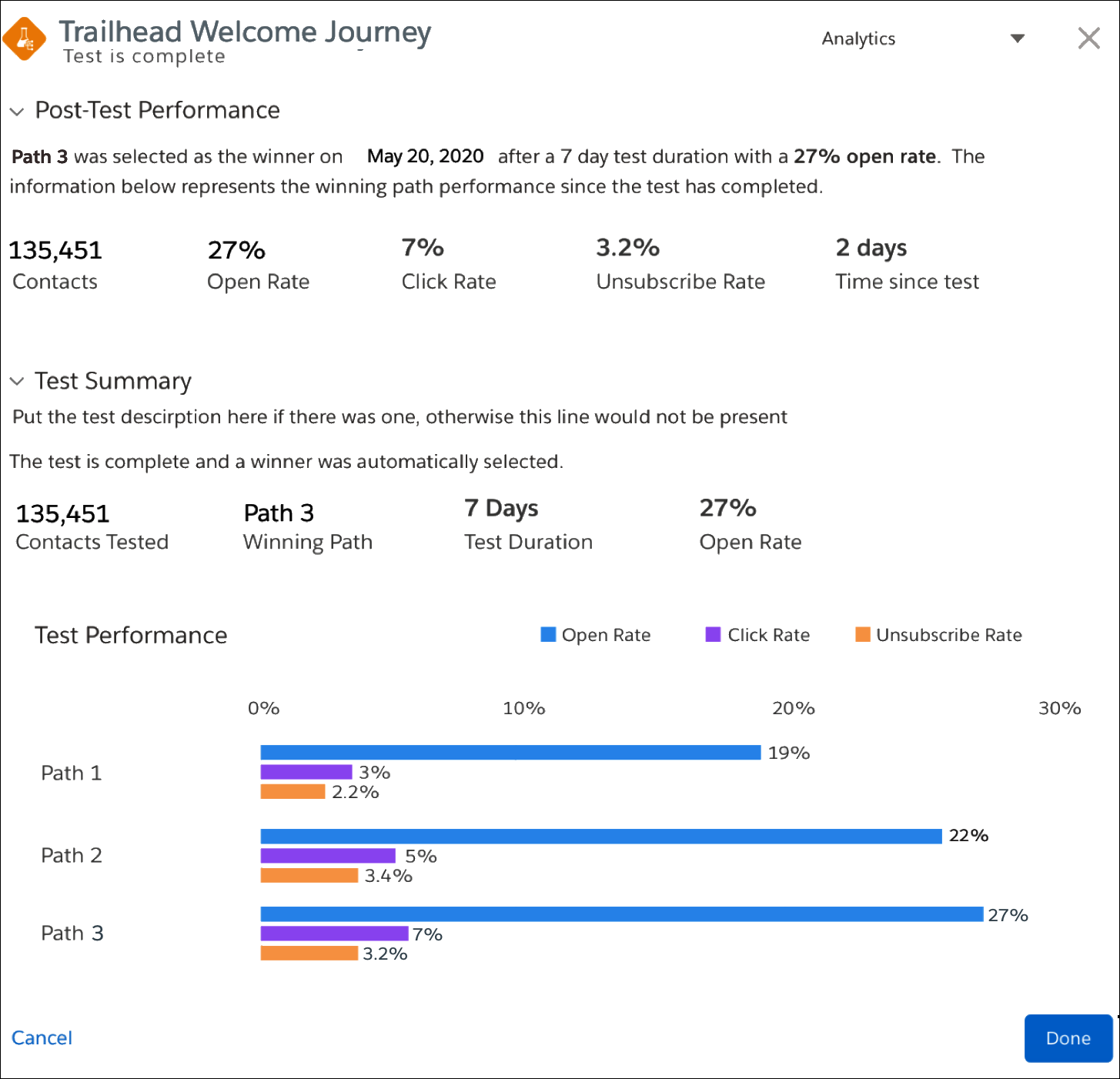Click the 'Path 2' chart row label
The height and width of the screenshot is (1079, 1120).
[x=72, y=855]
